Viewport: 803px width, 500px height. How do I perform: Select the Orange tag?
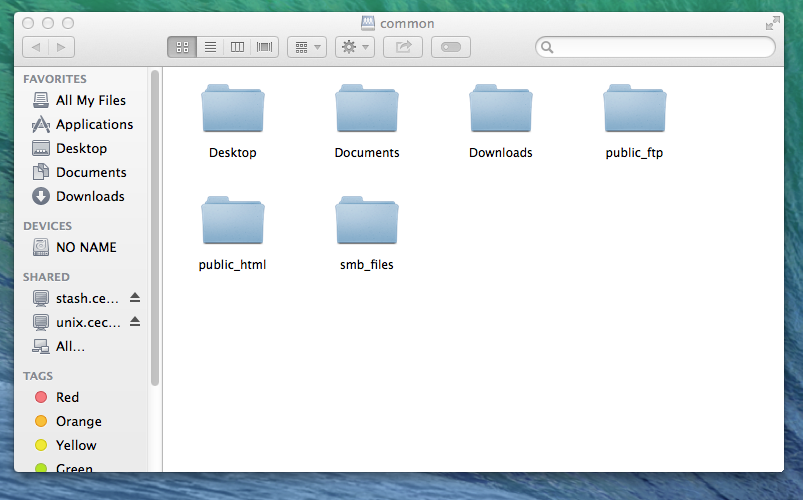click(x=82, y=421)
